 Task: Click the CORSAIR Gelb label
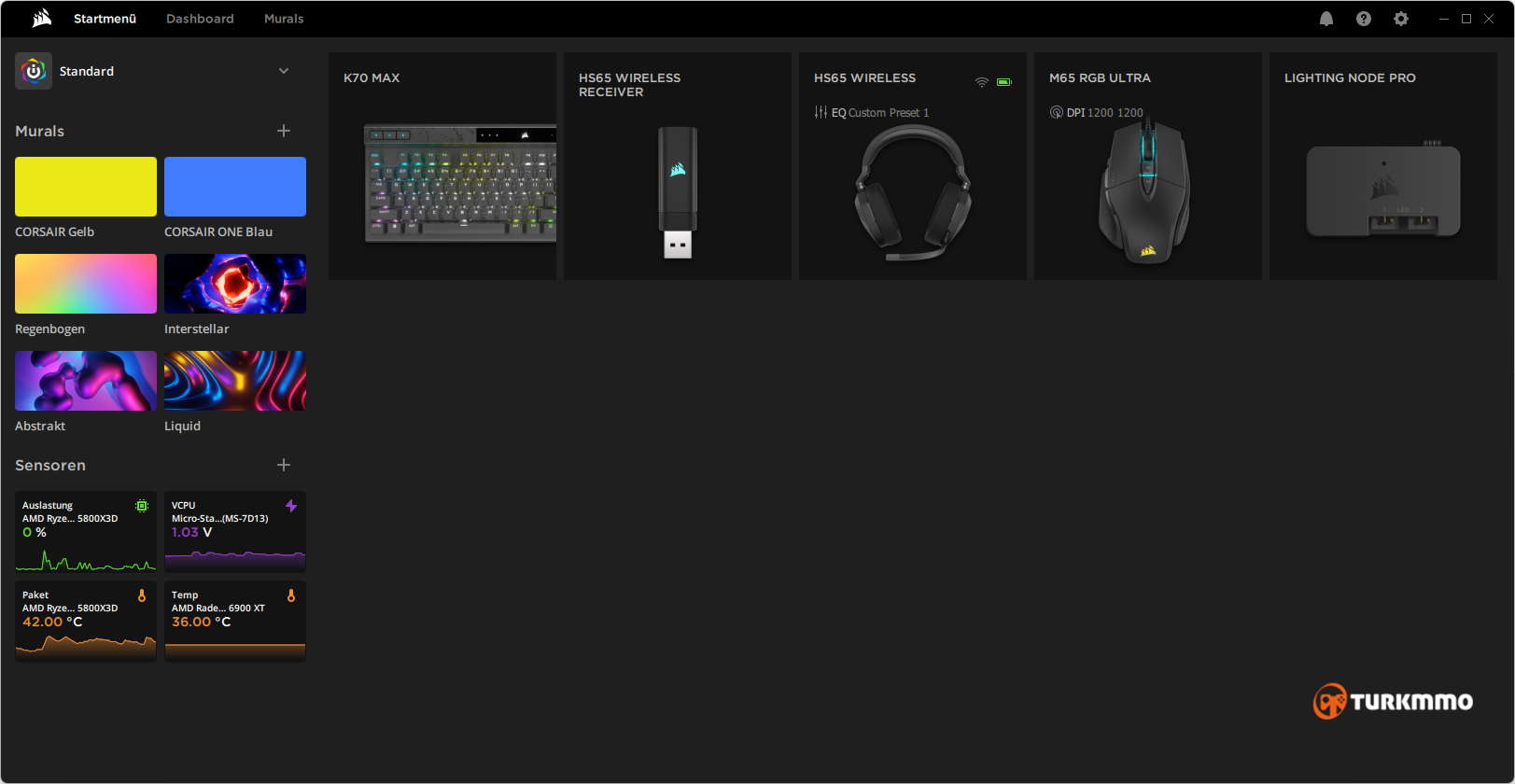coord(55,232)
